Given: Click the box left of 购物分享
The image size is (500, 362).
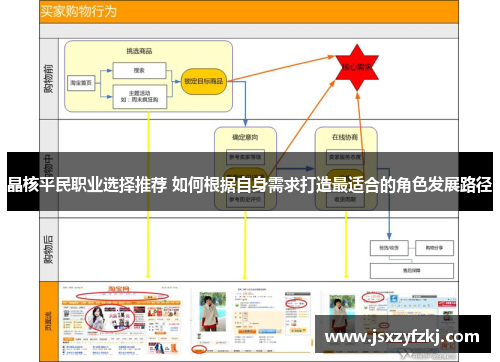Looking at the screenshot, I should point(389,248).
